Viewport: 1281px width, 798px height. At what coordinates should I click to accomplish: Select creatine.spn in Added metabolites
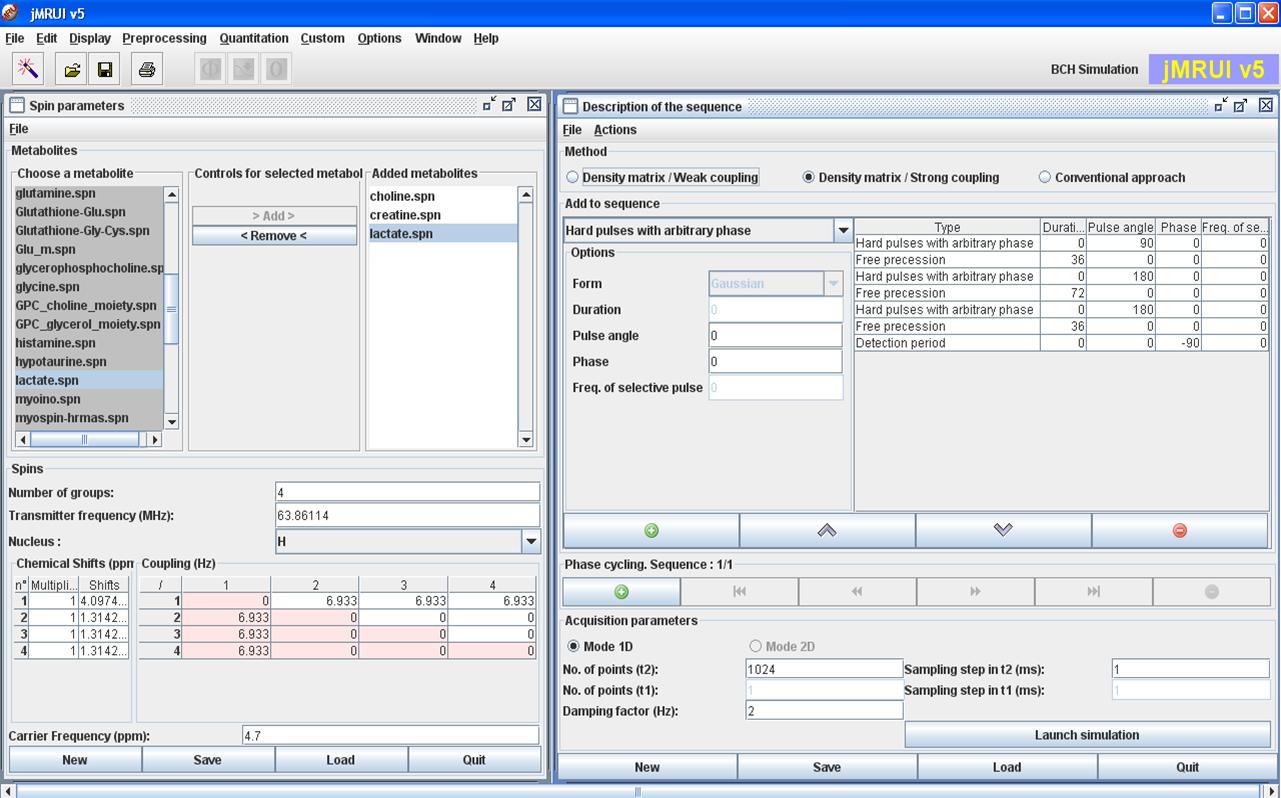[442, 215]
